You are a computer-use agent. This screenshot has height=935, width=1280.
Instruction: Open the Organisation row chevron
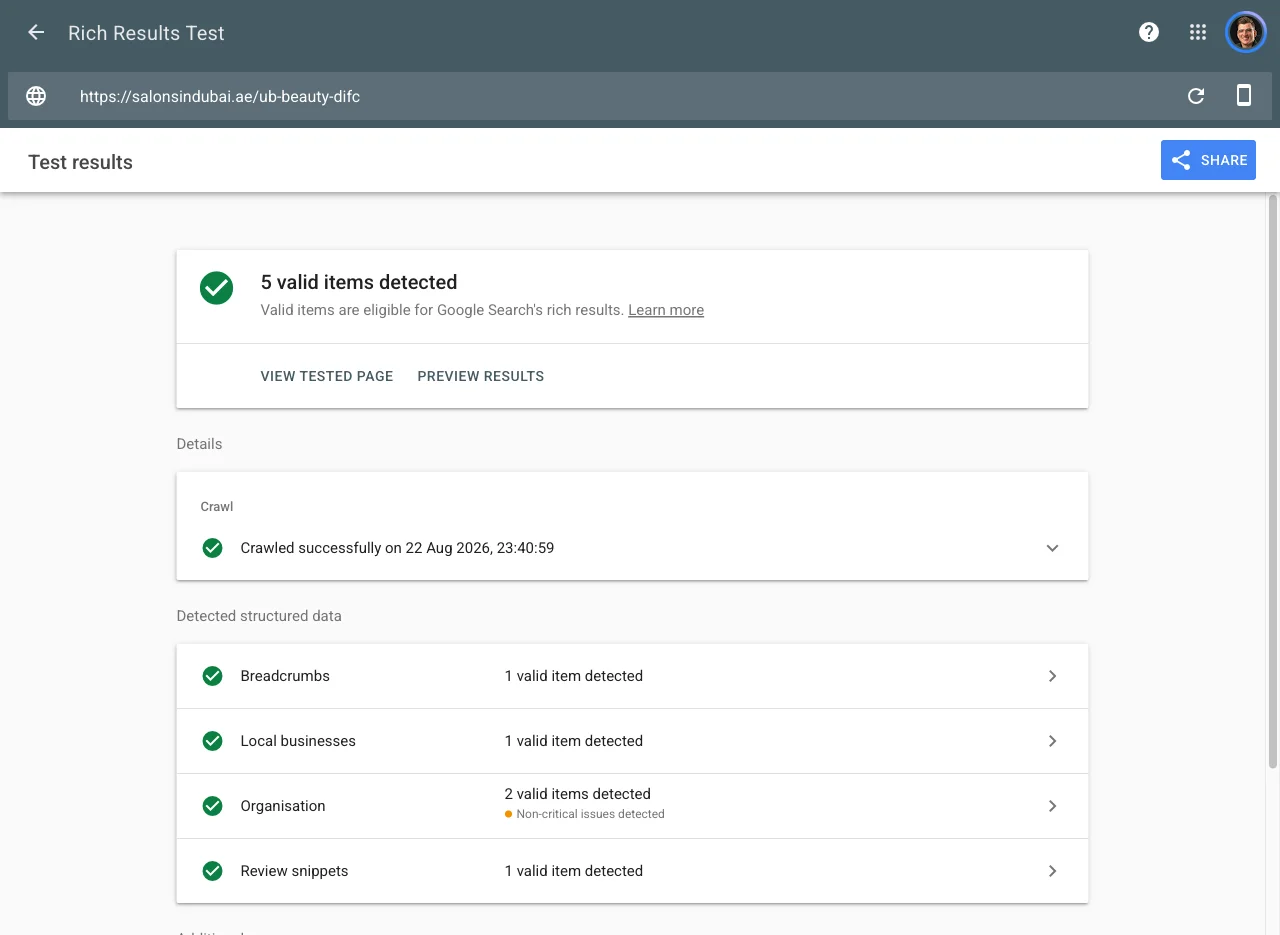(1052, 806)
